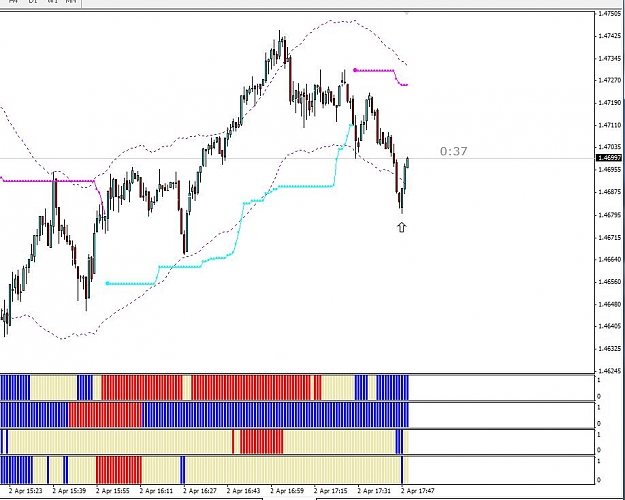Click price scale value 1.46560

coord(609,282)
